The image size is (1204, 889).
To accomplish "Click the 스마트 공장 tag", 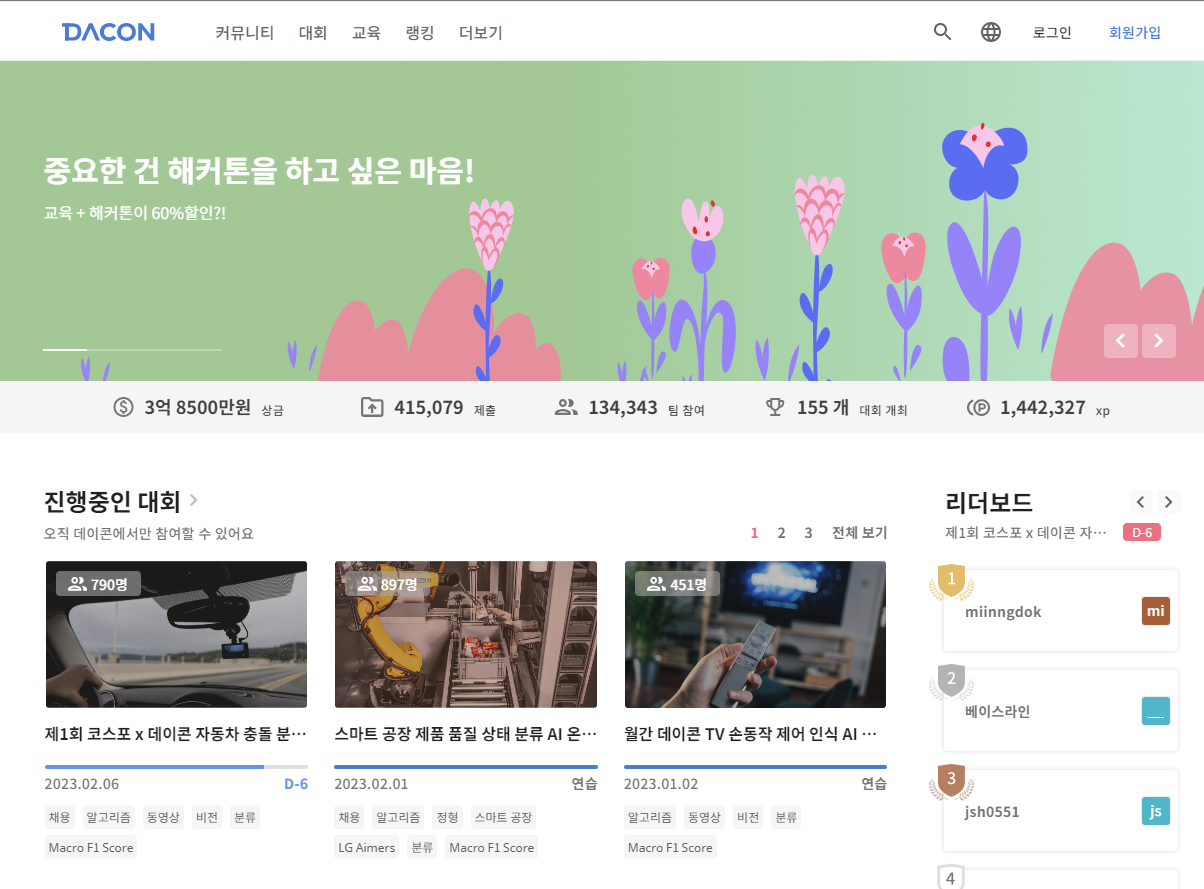I will (503, 817).
